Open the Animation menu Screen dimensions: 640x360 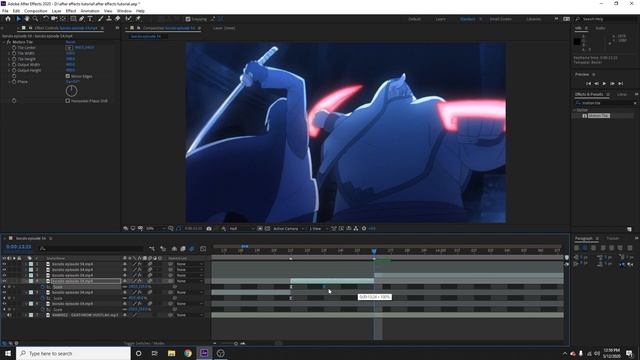click(x=90, y=11)
